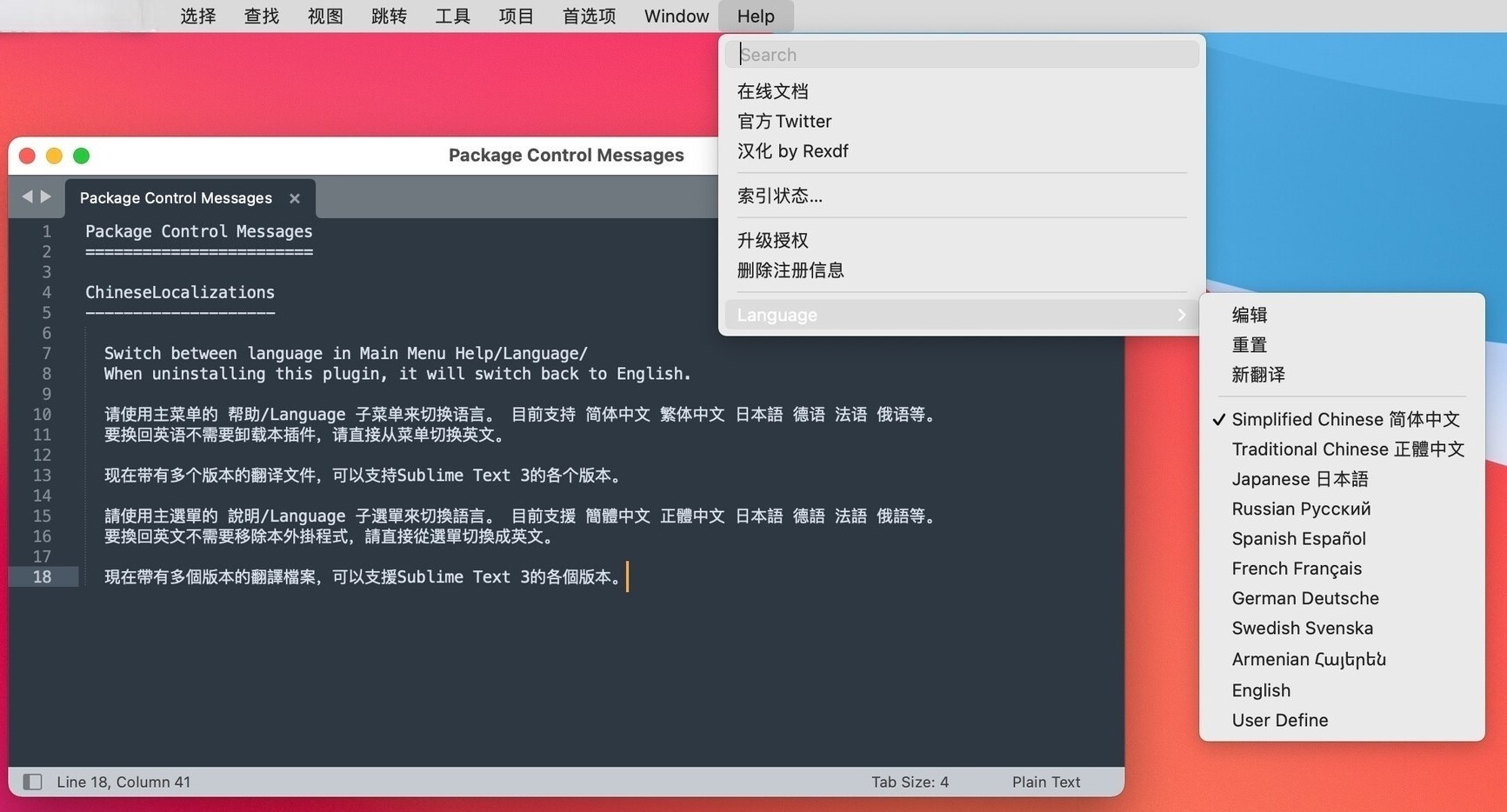Click the 'Switch between language' line

346,353
